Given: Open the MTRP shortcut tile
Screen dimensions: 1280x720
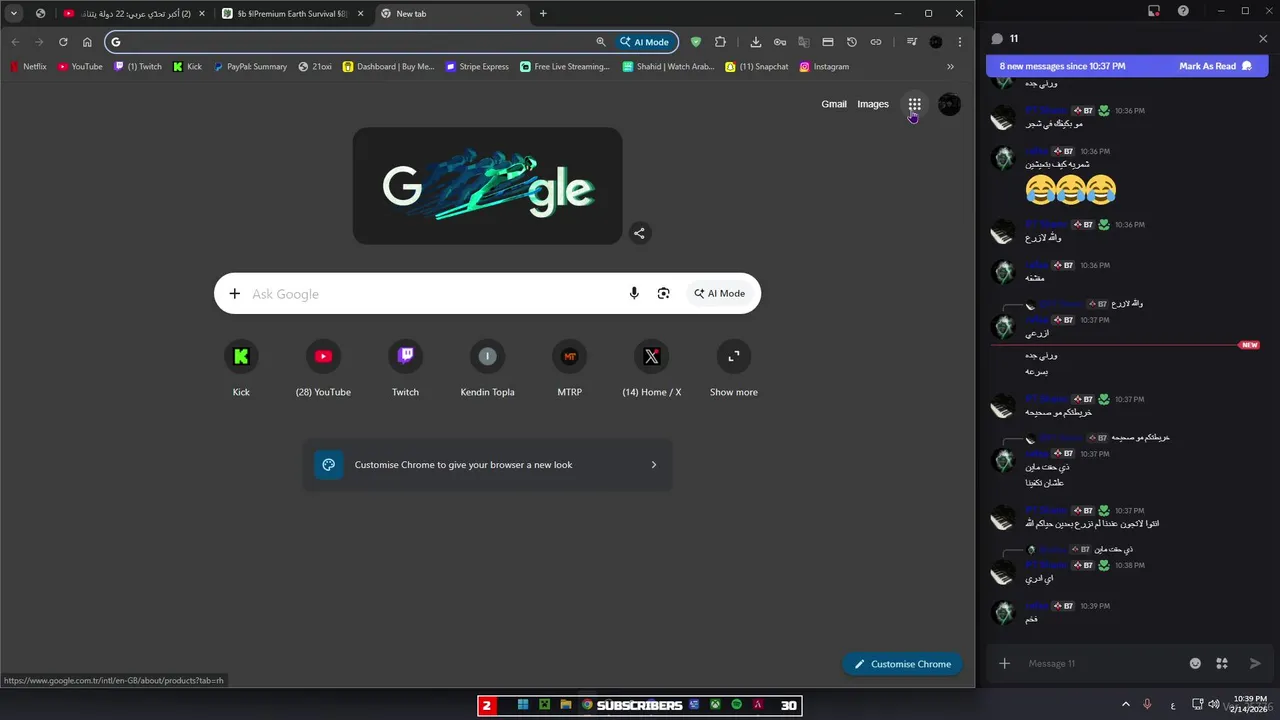Looking at the screenshot, I should tap(569, 368).
